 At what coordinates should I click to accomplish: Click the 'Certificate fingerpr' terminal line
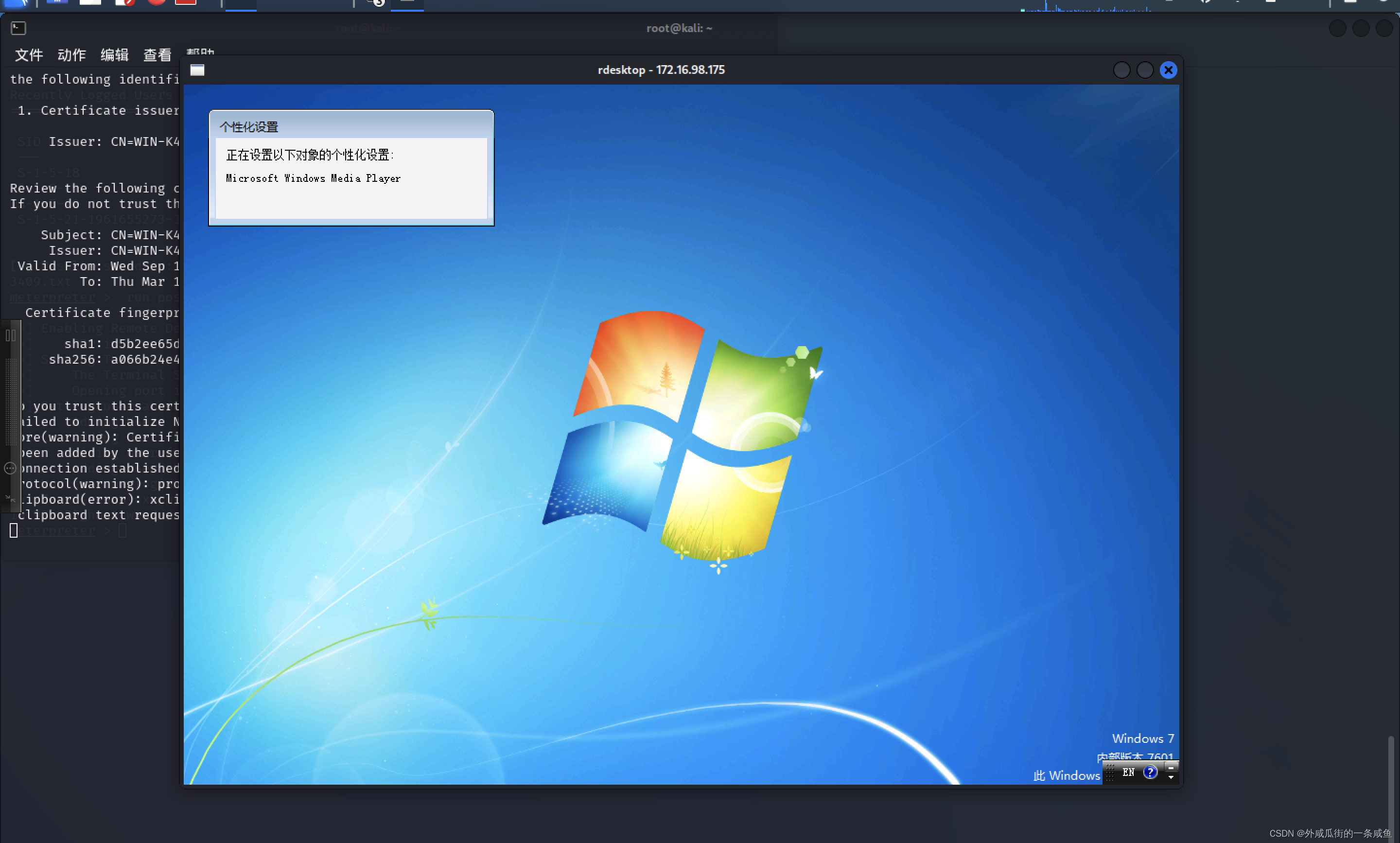(x=102, y=313)
